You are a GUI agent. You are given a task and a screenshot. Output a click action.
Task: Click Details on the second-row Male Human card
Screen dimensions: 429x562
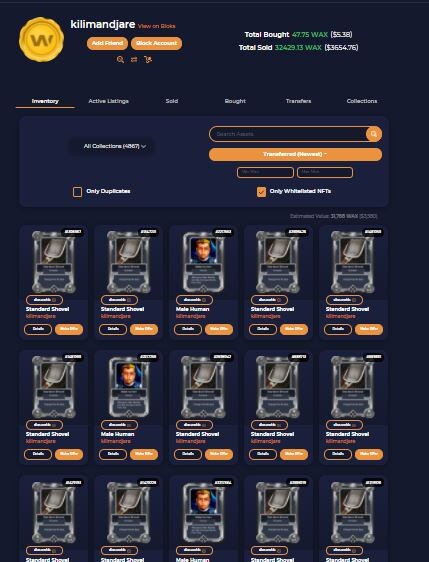coord(113,454)
